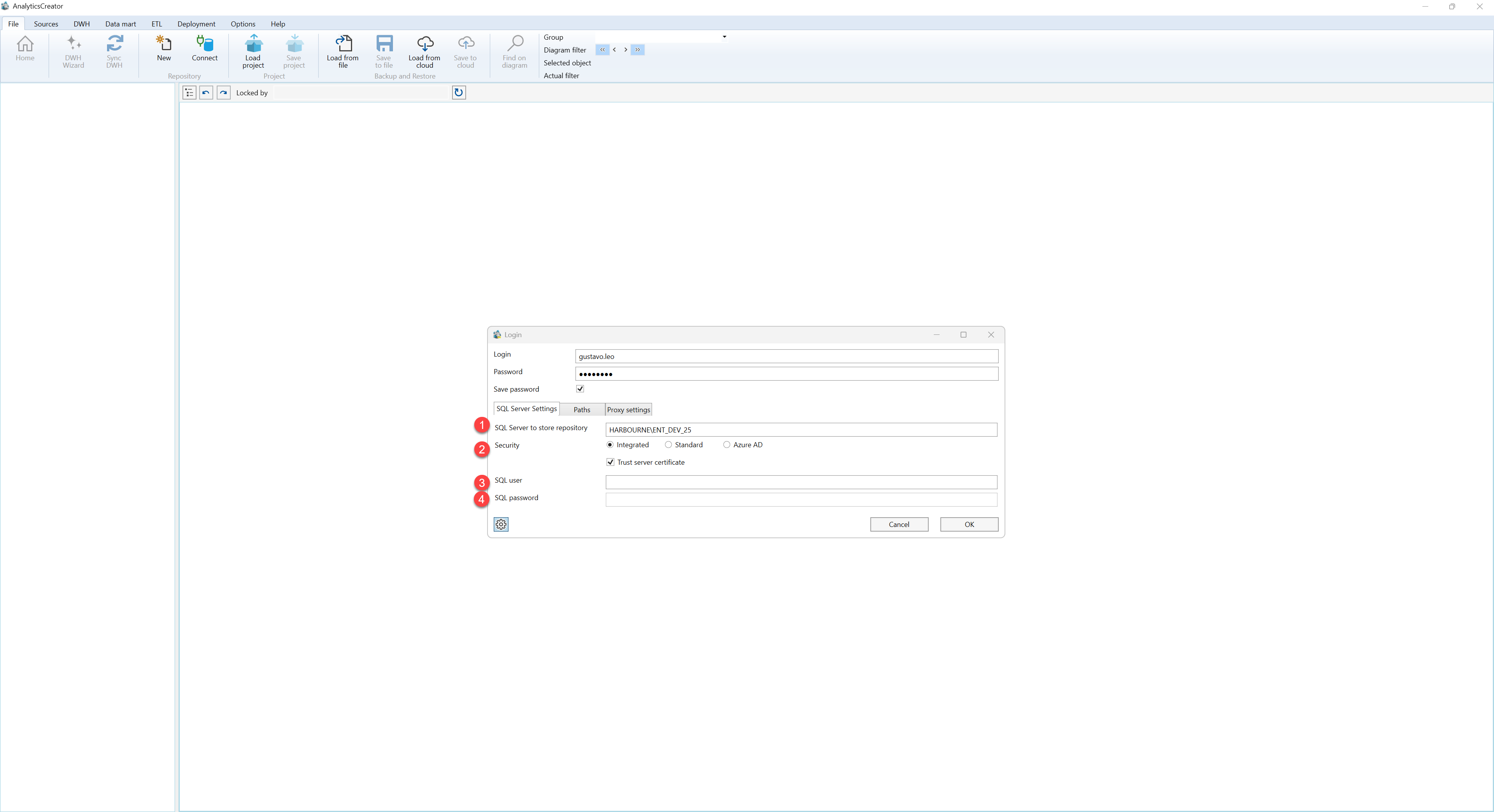1494x812 pixels.
Task: Open Login dialog gear settings
Action: (501, 525)
